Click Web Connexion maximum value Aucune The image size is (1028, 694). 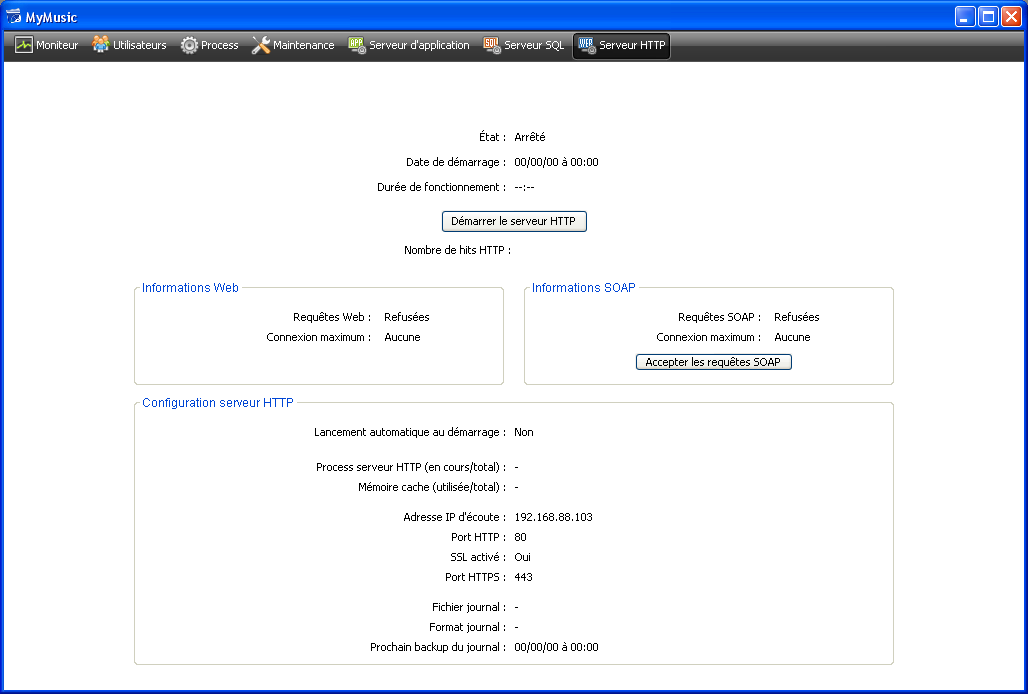point(403,337)
